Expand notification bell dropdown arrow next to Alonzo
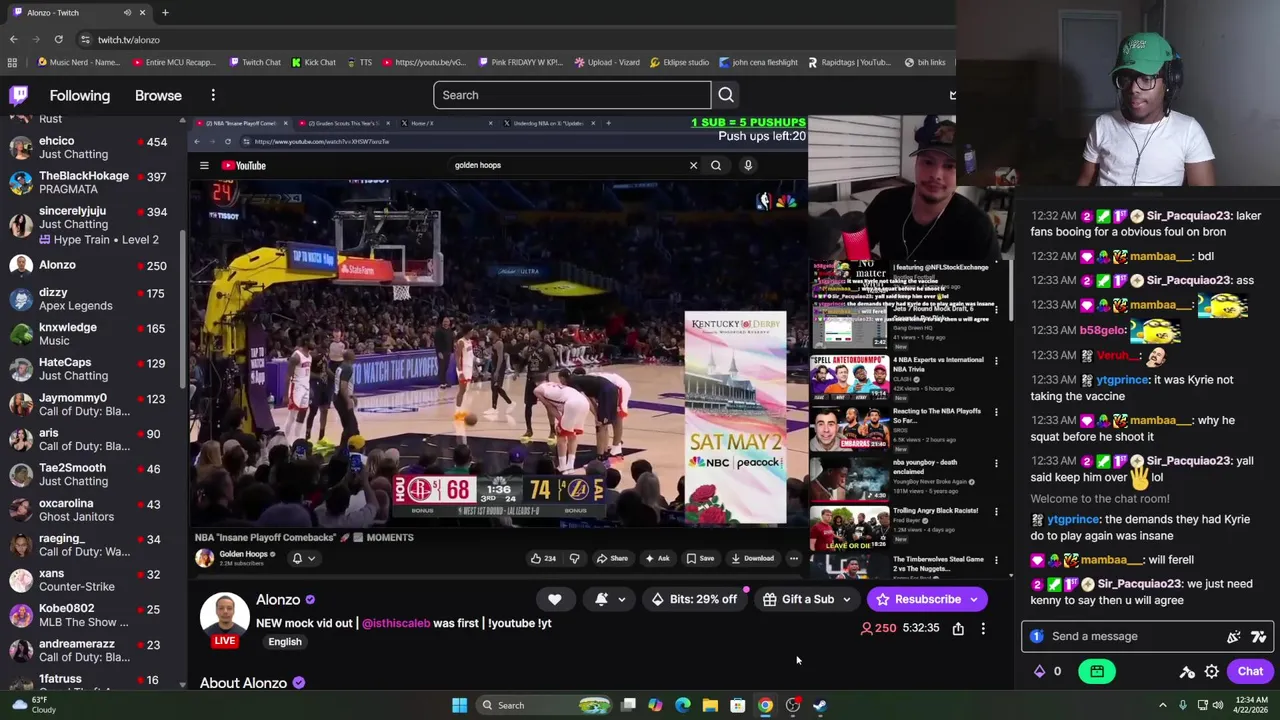The image size is (1280, 720). 622,599
